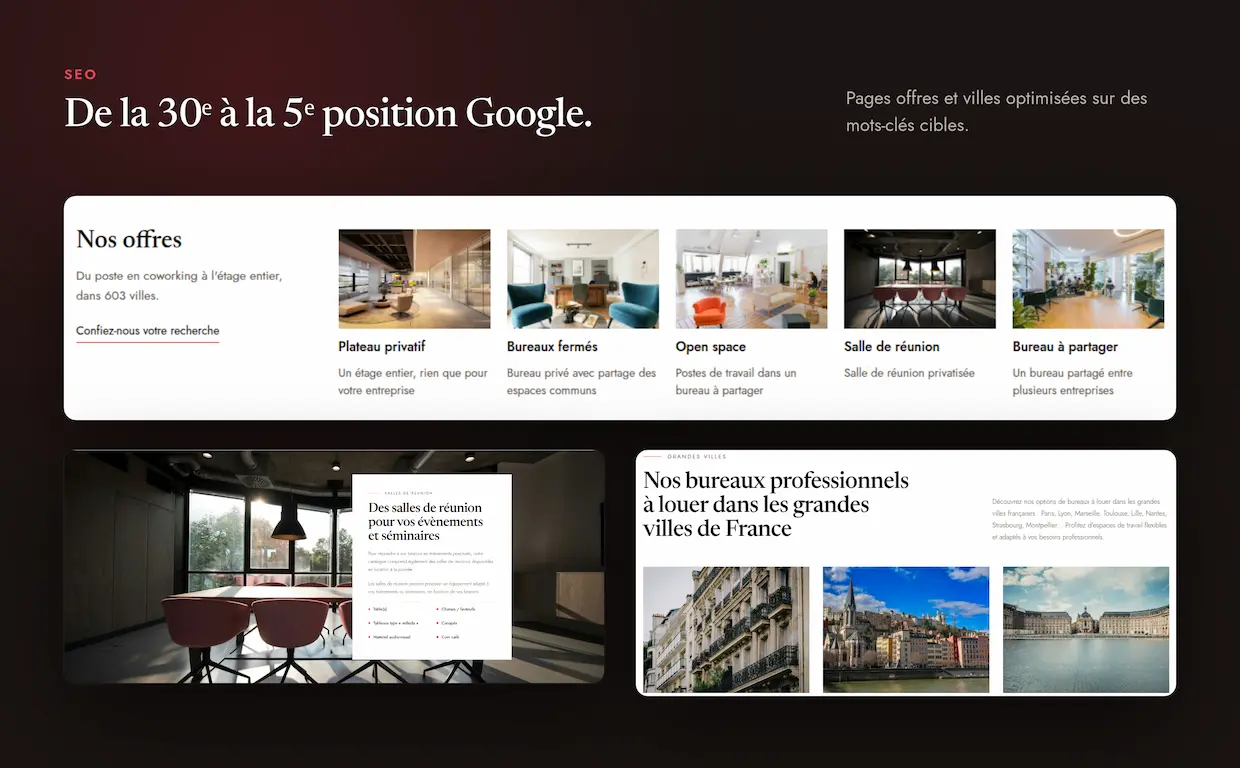1240x768 pixels.
Task: Click "Un étage entier, rien que pour votre entreprise"
Action: [413, 382]
